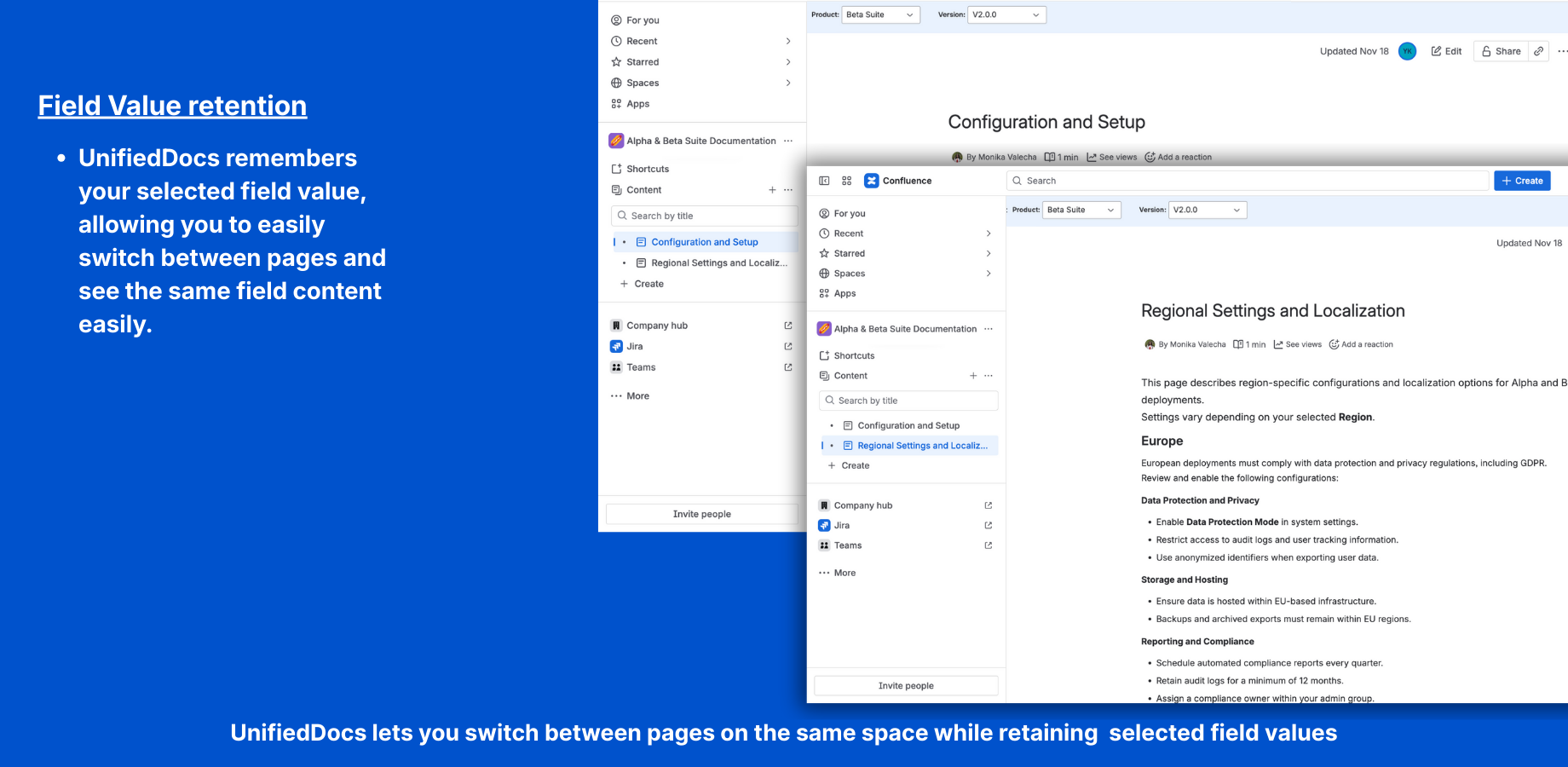Viewport: 1568px width, 767px height.
Task: Open the app switcher grid icon
Action: 847,181
